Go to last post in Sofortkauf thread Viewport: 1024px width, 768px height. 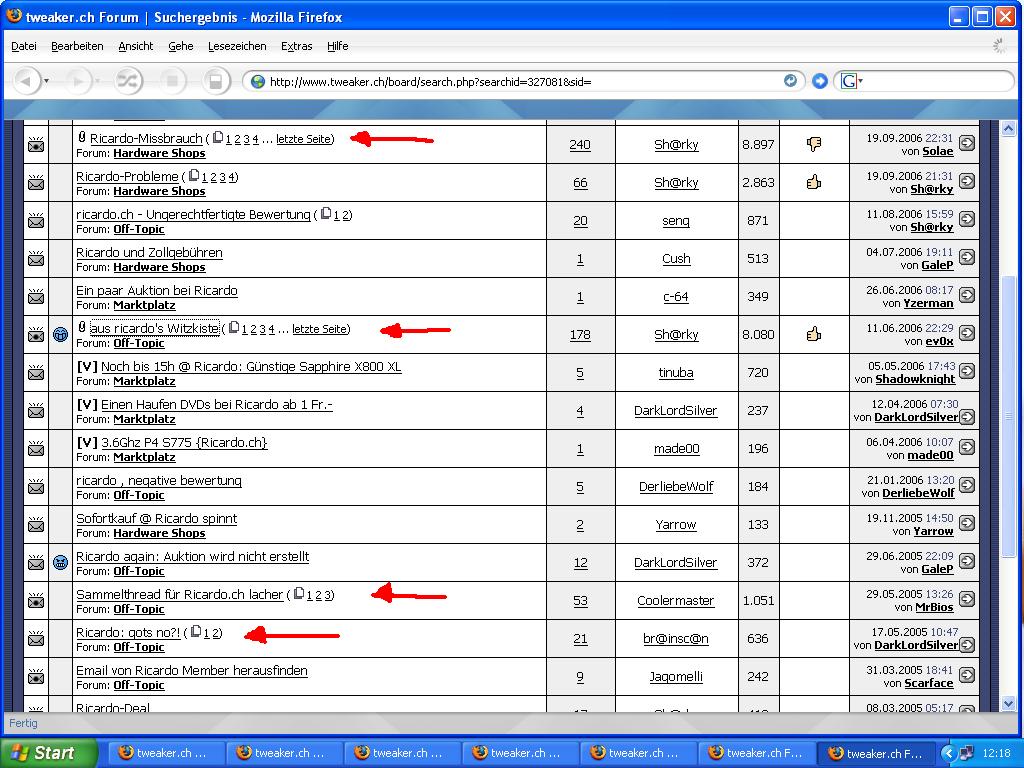coord(967,524)
